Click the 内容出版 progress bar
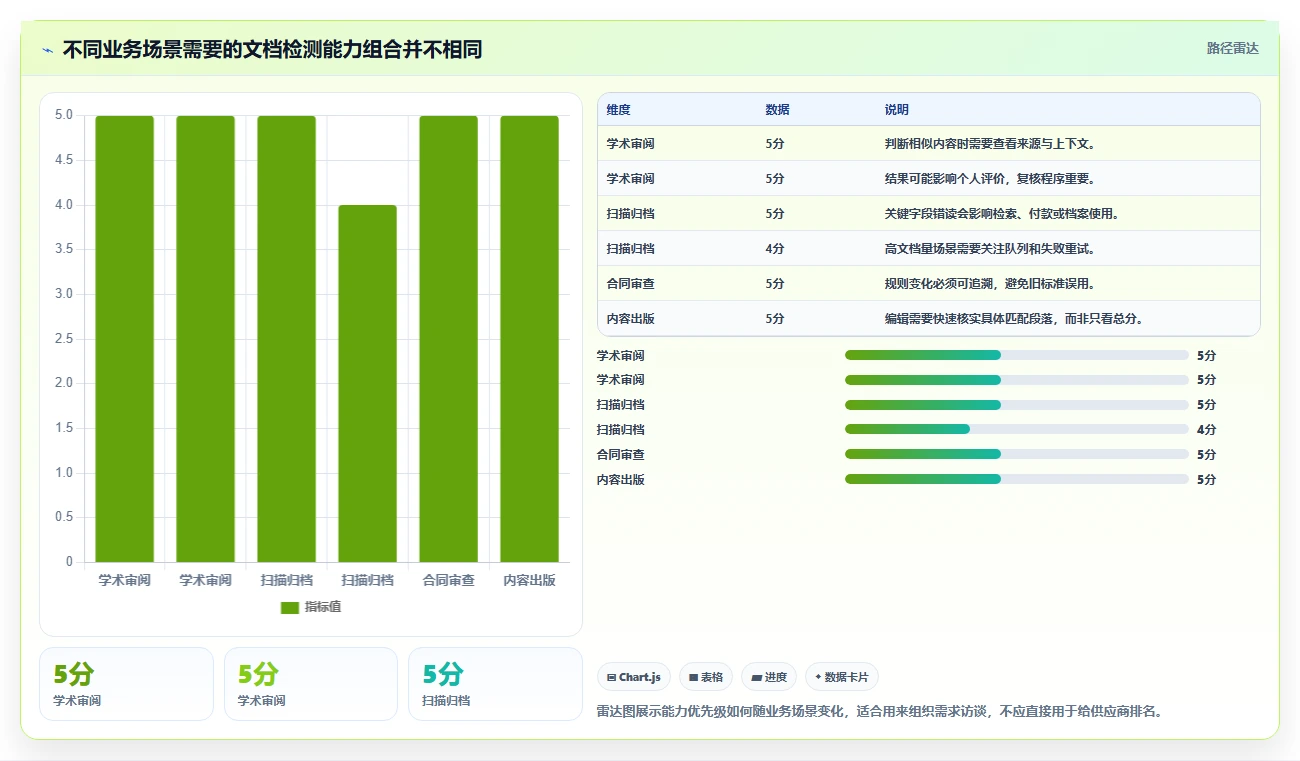The height and width of the screenshot is (761, 1300). click(x=1016, y=479)
